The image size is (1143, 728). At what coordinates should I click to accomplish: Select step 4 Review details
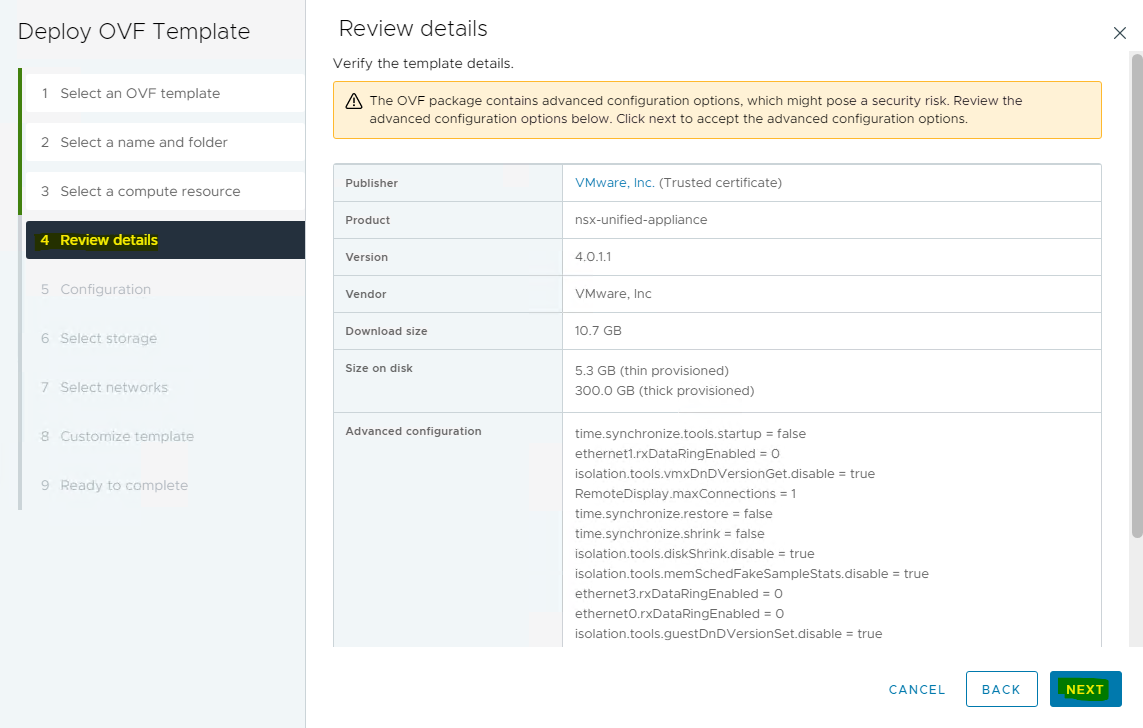pos(109,240)
